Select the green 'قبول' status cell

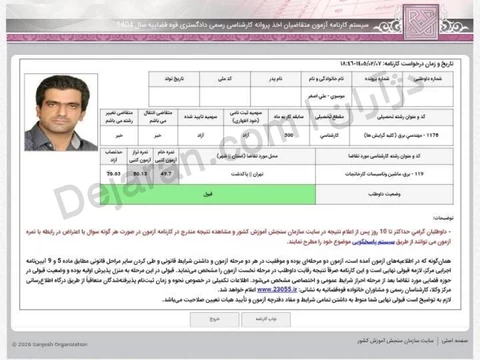pos(208,194)
